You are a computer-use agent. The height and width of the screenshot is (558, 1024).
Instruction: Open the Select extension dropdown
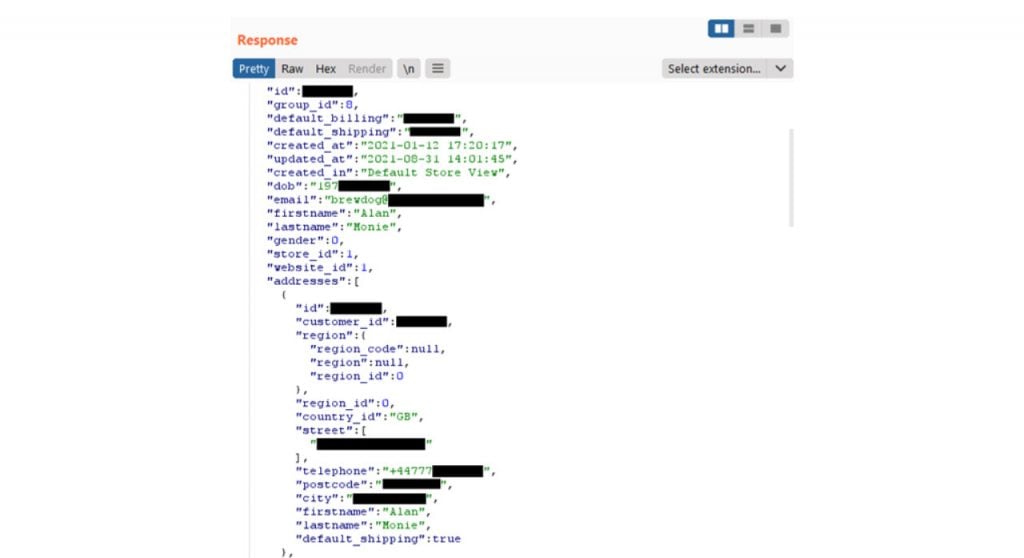tap(728, 69)
